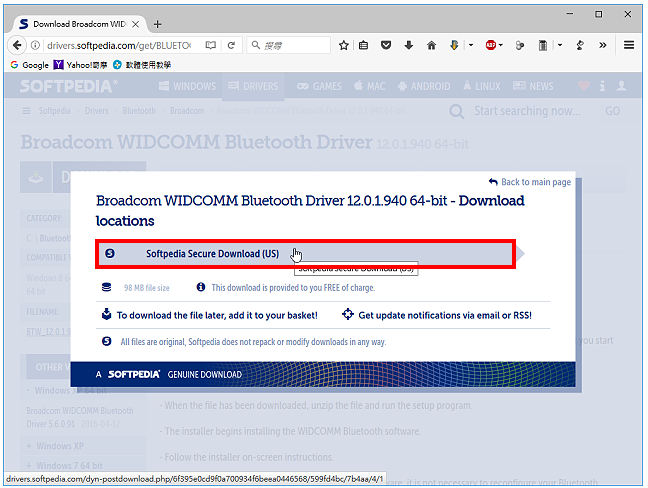Open the NEWS section
Viewport: 648px width, 488px height.
click(533, 86)
